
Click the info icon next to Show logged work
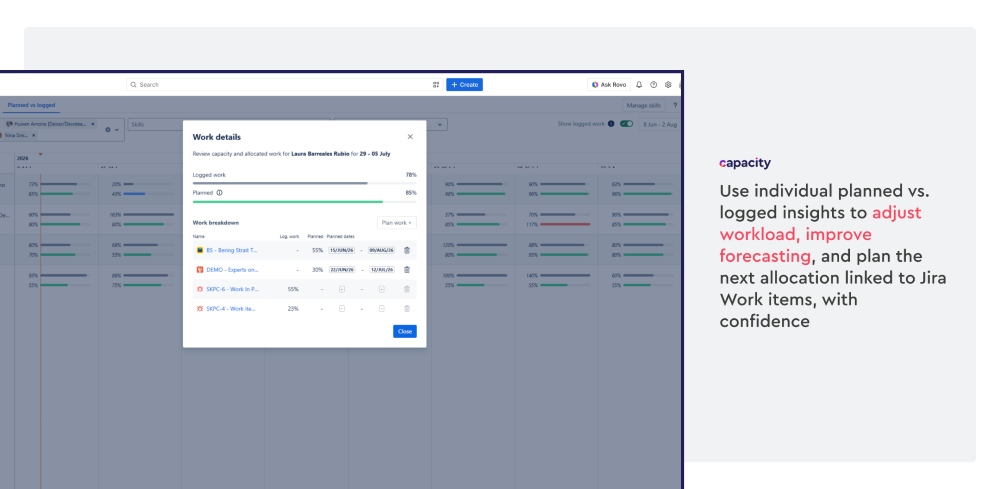point(611,124)
